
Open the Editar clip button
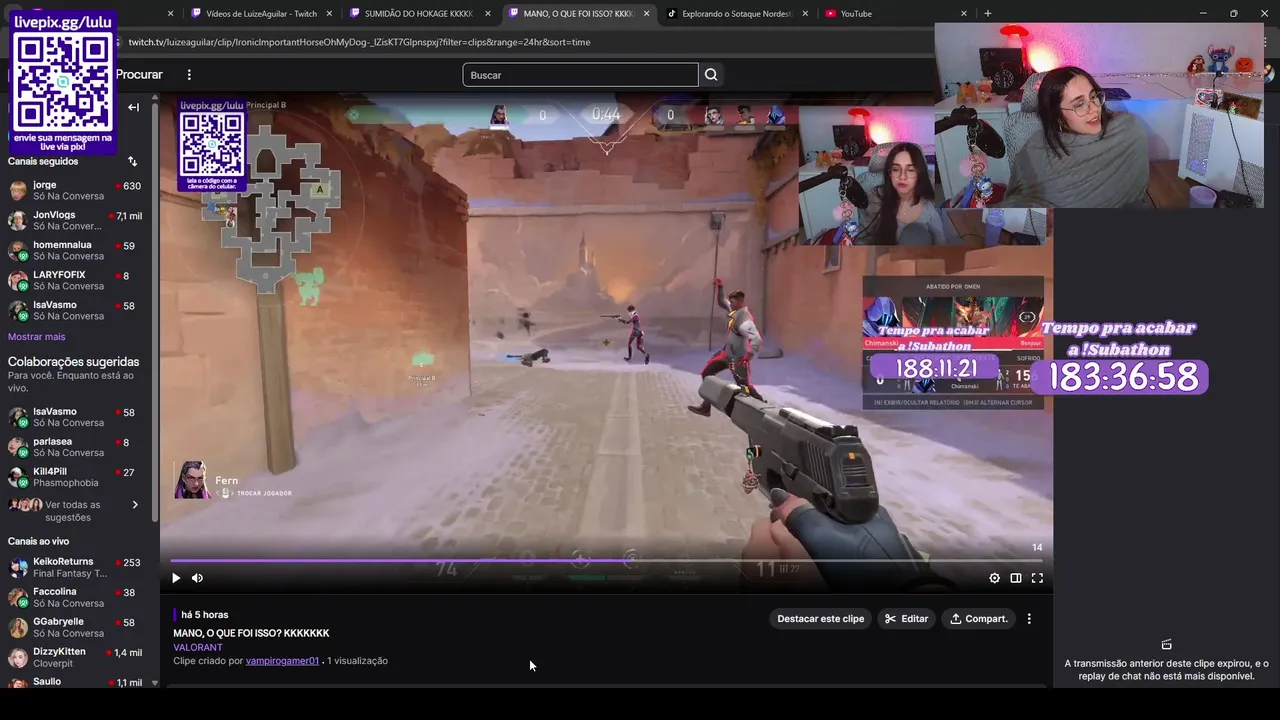[907, 619]
